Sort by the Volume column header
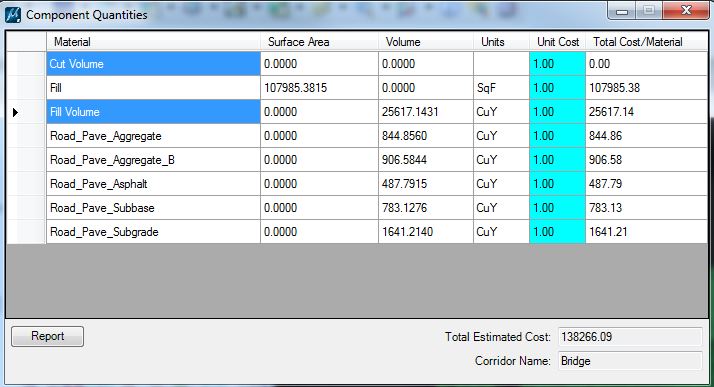 click(x=426, y=42)
